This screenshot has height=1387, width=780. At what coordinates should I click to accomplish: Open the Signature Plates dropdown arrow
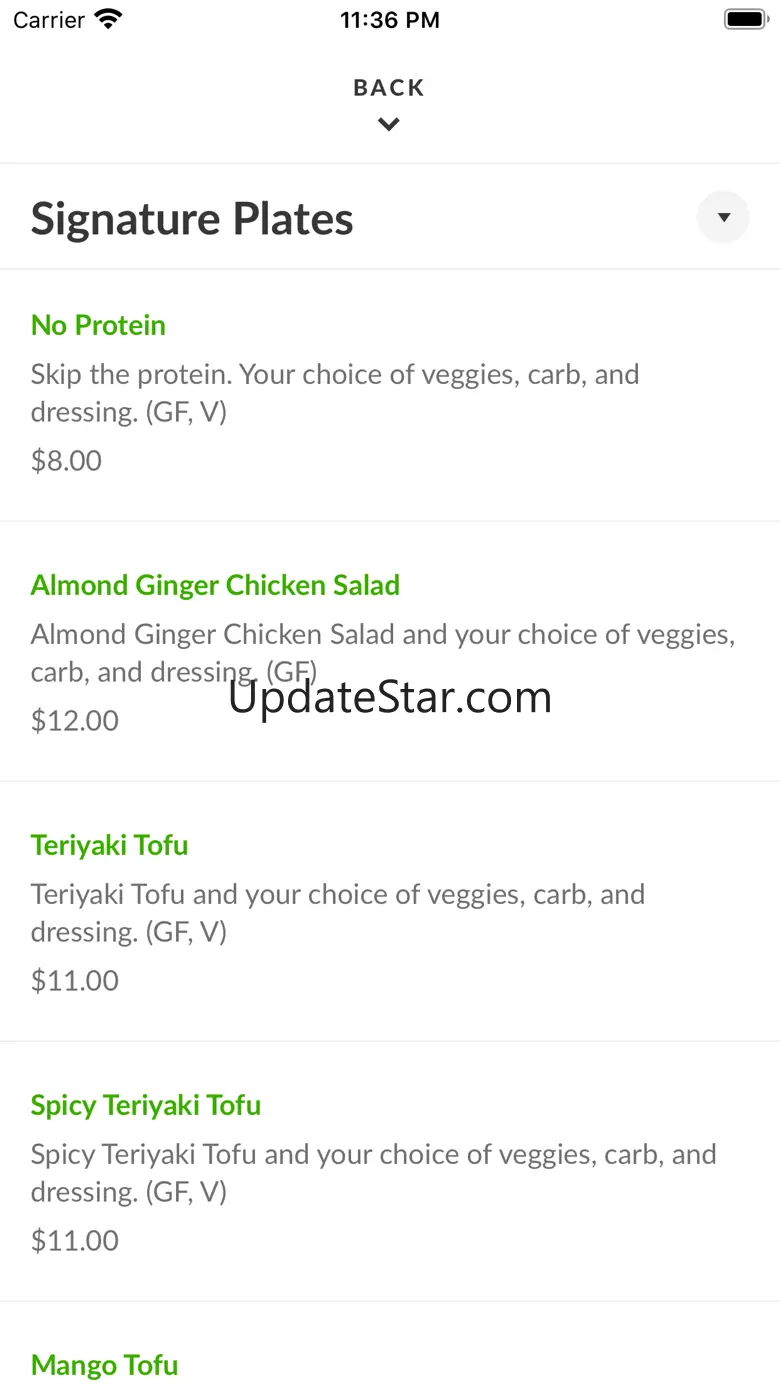point(723,217)
